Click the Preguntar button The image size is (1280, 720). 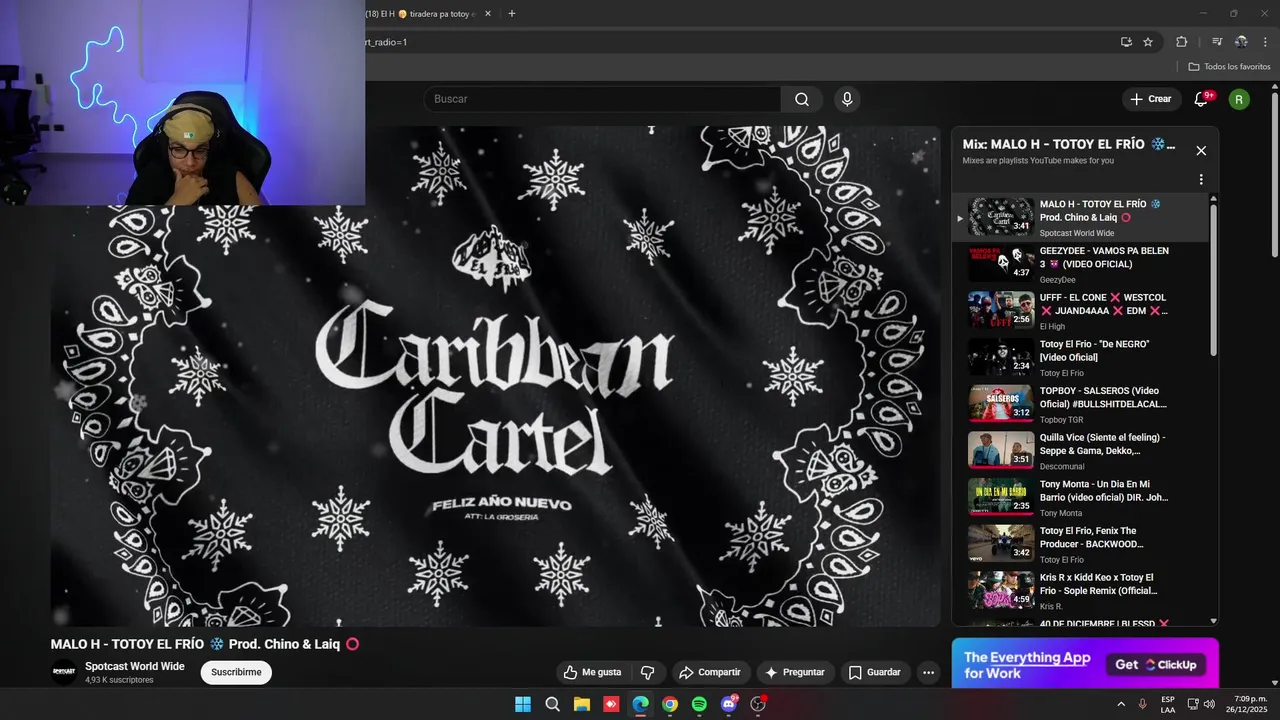tap(795, 672)
